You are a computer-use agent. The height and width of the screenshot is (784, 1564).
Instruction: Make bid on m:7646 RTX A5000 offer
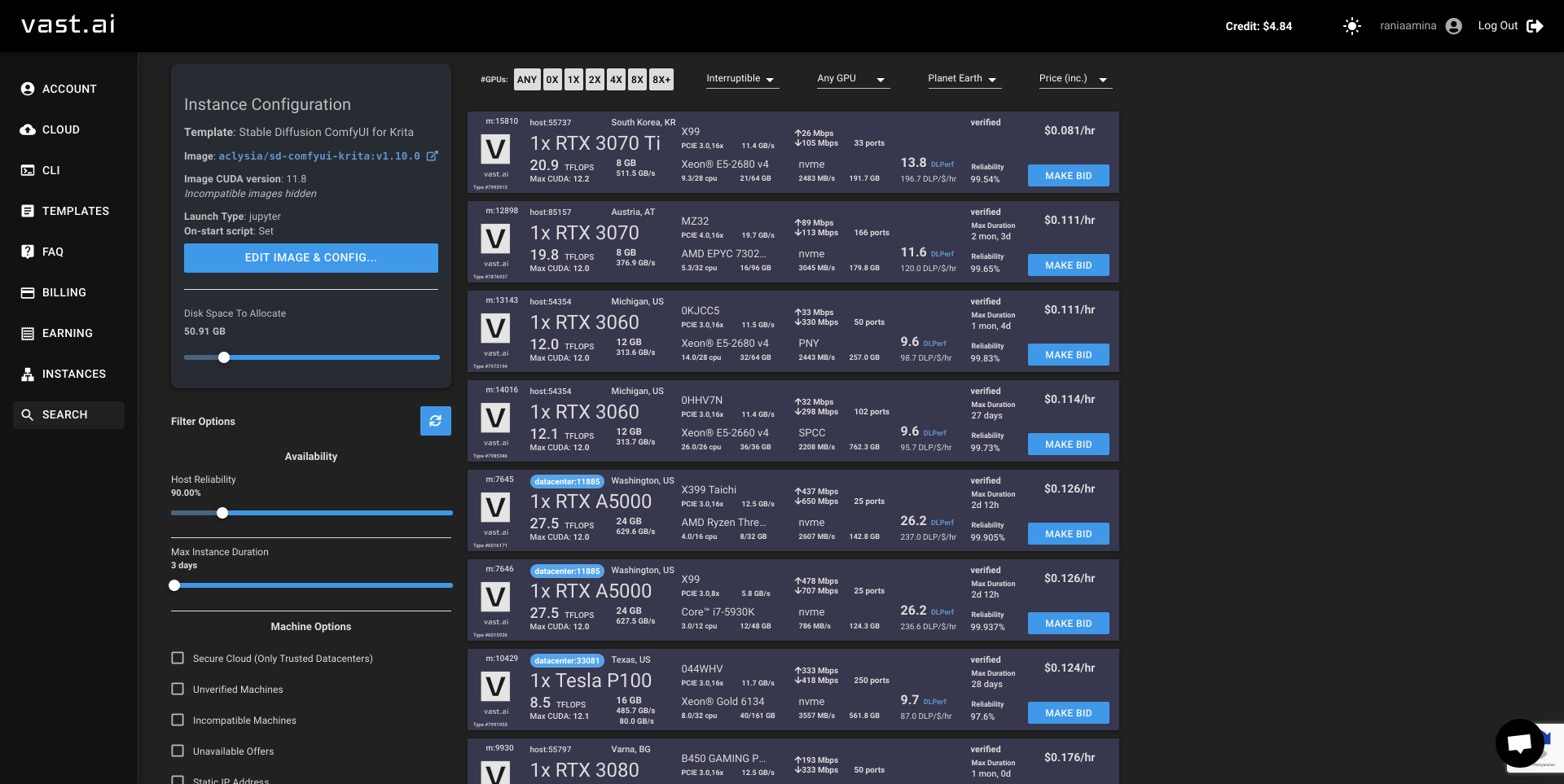[1069, 624]
